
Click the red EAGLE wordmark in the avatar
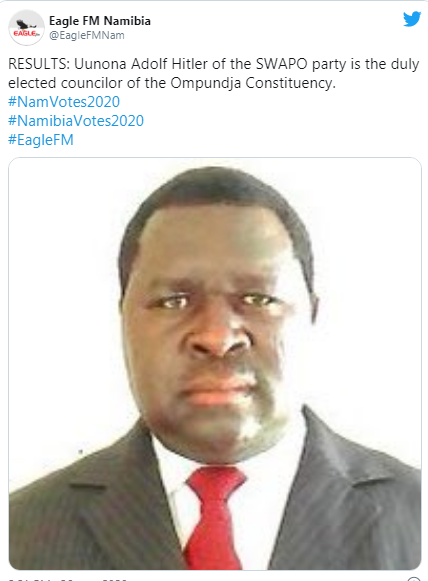tap(25, 34)
